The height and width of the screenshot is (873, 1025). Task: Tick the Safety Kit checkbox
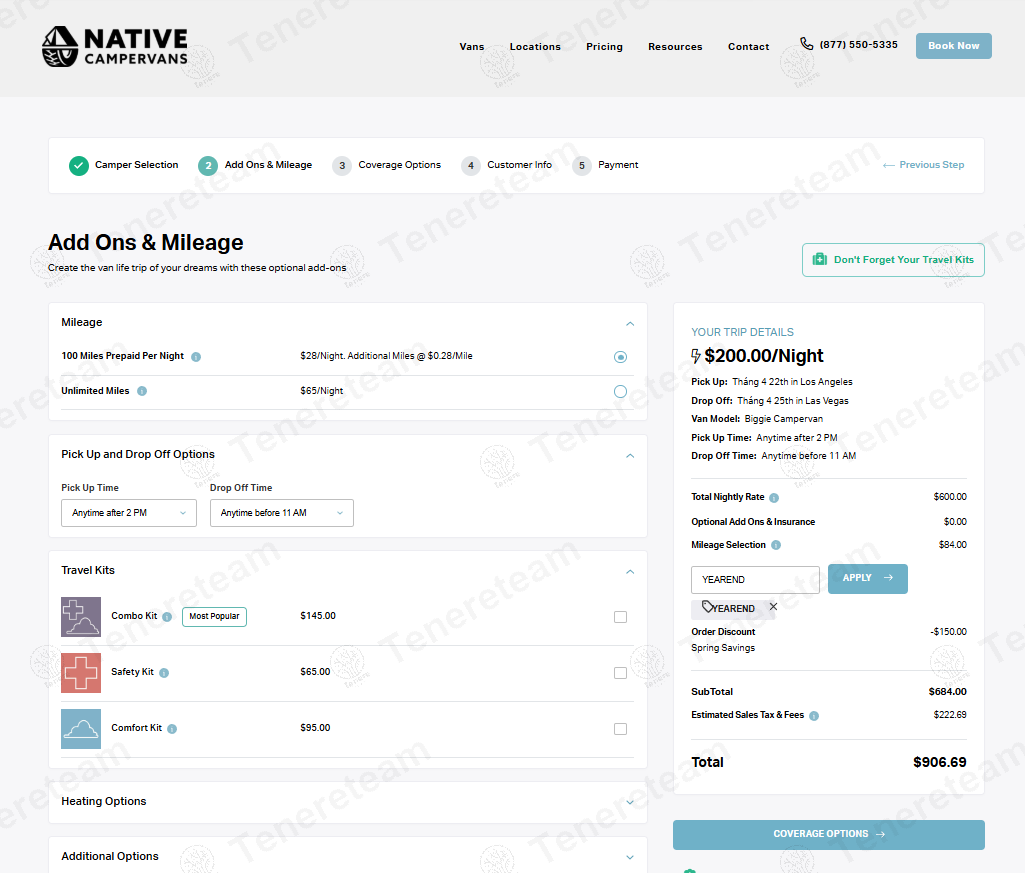pos(620,673)
